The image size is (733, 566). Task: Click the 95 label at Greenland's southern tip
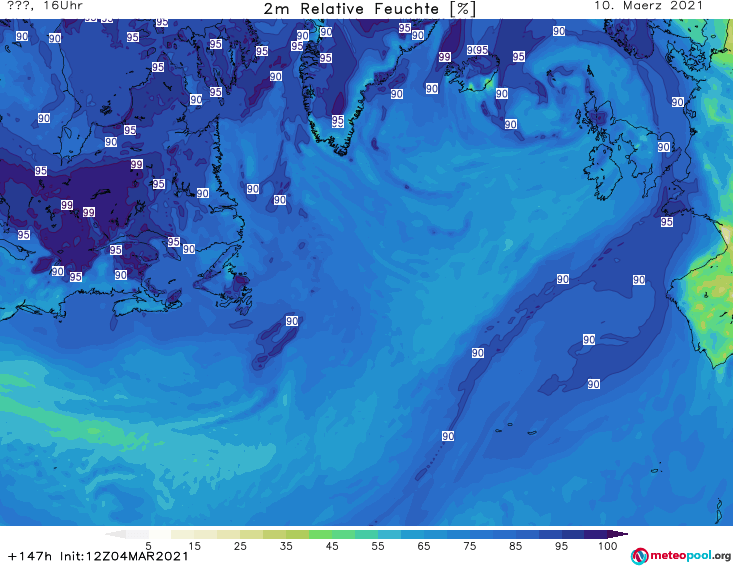point(338,121)
